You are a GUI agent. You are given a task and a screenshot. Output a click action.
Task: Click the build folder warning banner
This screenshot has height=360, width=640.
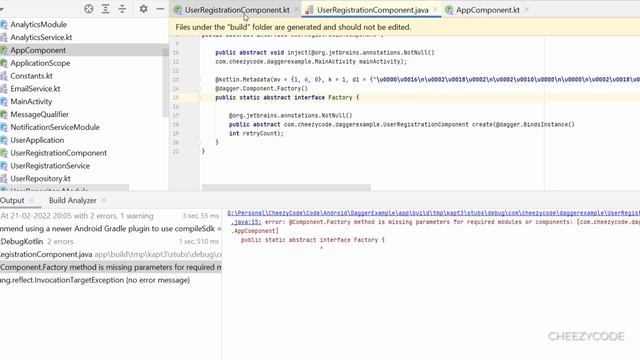click(x=404, y=27)
